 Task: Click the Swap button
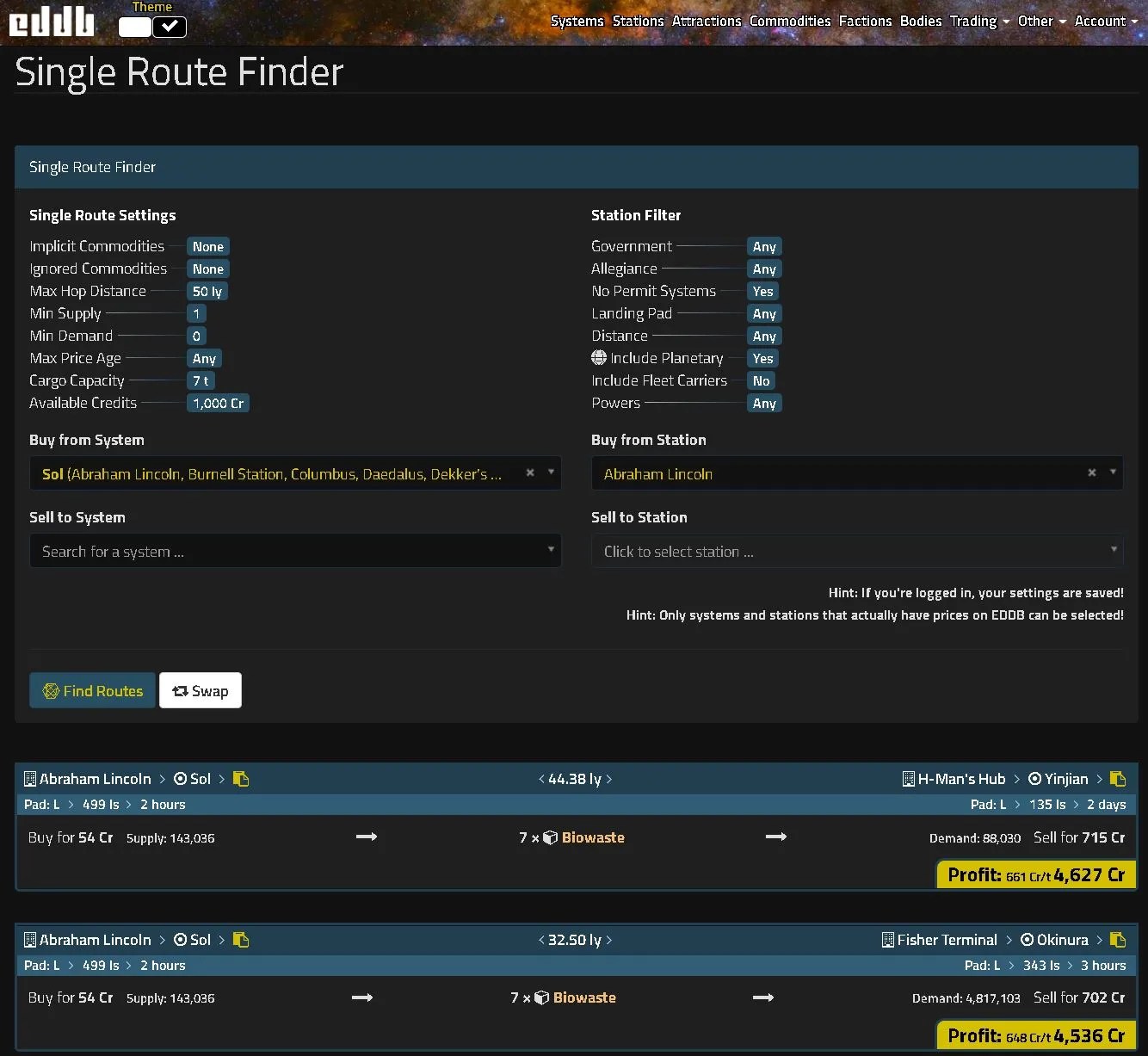click(x=201, y=690)
